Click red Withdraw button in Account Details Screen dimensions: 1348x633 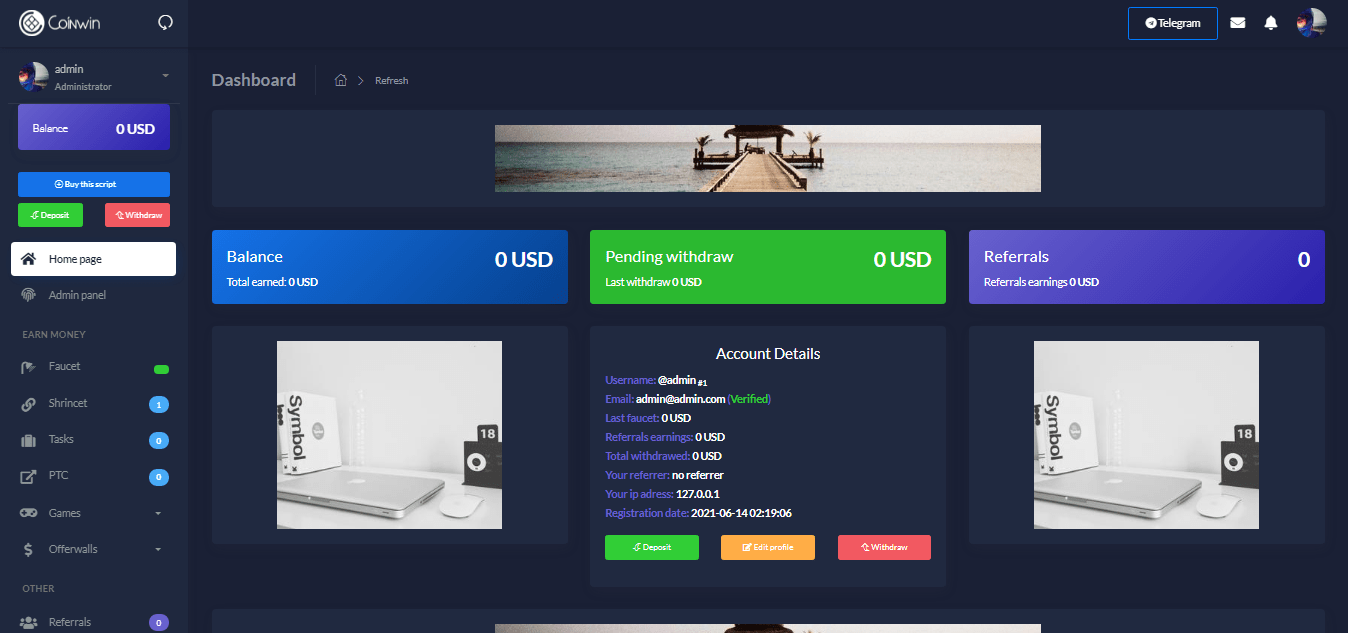[884, 547]
